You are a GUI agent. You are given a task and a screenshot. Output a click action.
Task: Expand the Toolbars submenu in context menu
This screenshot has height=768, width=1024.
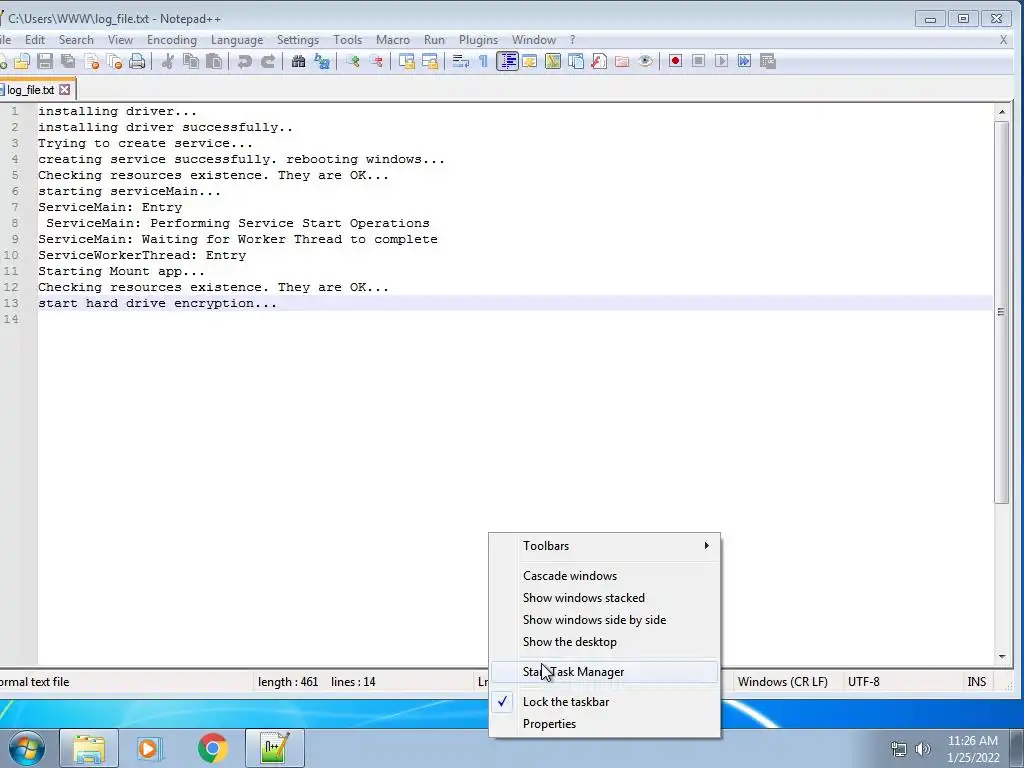click(x=605, y=546)
